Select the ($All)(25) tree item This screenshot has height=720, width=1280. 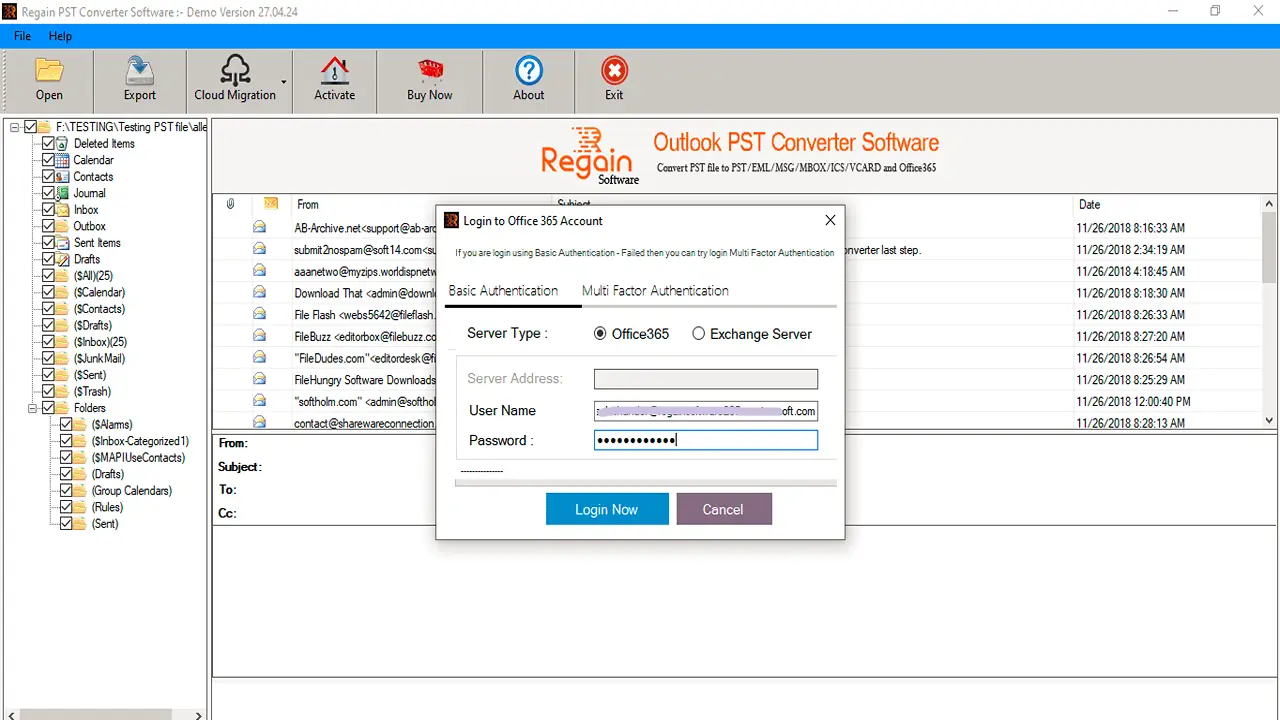pos(92,276)
